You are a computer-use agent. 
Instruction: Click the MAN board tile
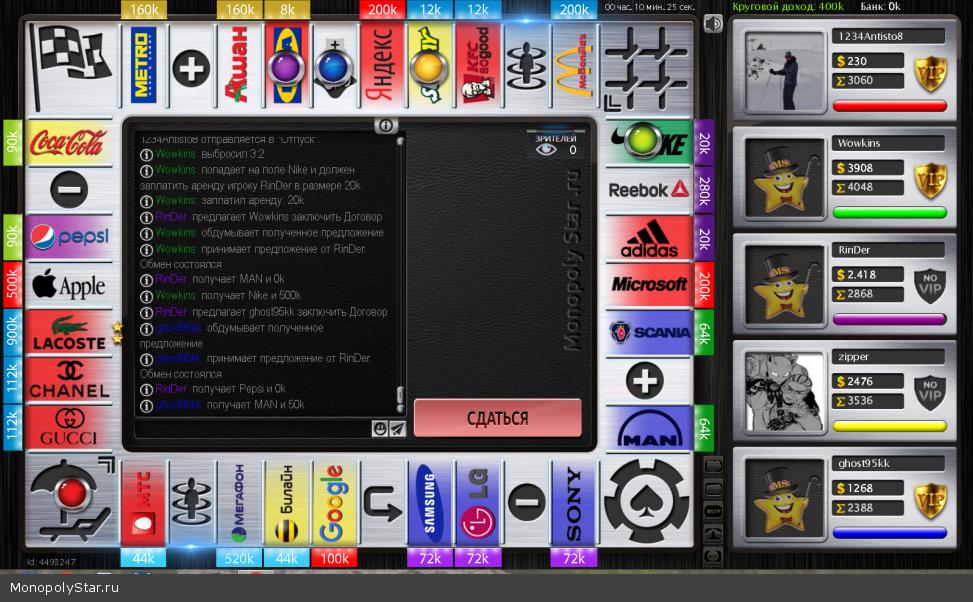pyautogui.click(x=648, y=428)
